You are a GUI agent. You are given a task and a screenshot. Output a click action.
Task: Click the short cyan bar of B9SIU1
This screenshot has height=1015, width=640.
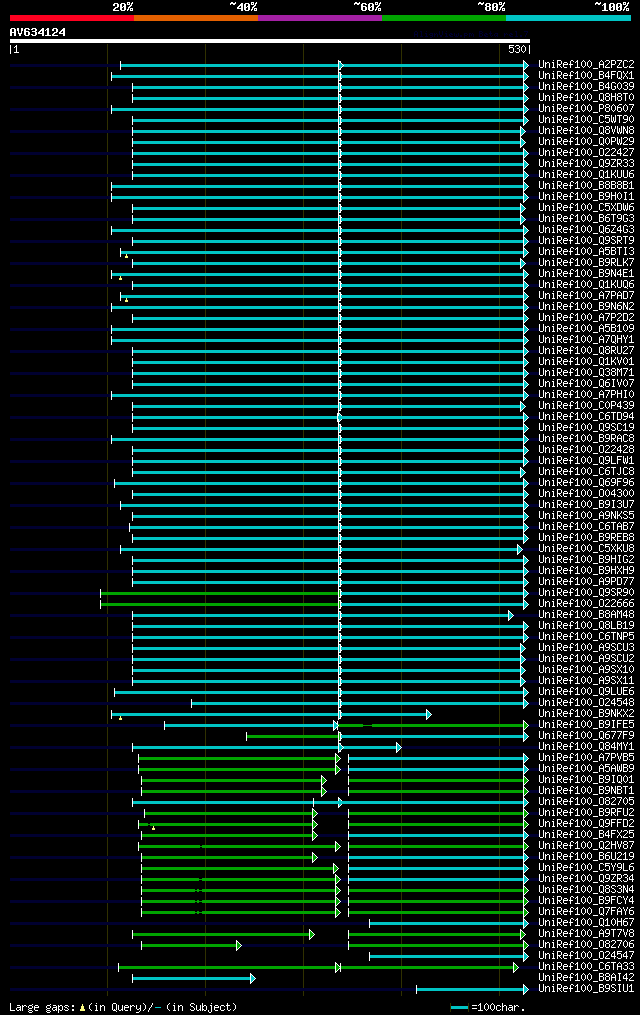(x=472, y=990)
